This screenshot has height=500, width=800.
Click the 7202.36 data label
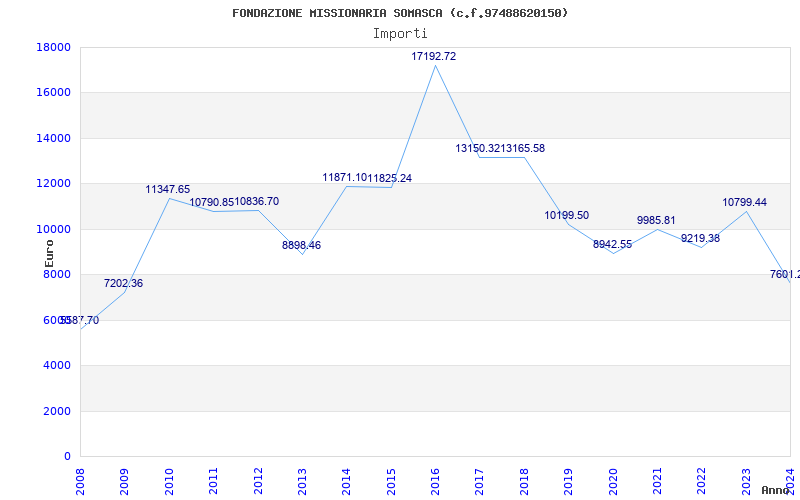coord(123,283)
